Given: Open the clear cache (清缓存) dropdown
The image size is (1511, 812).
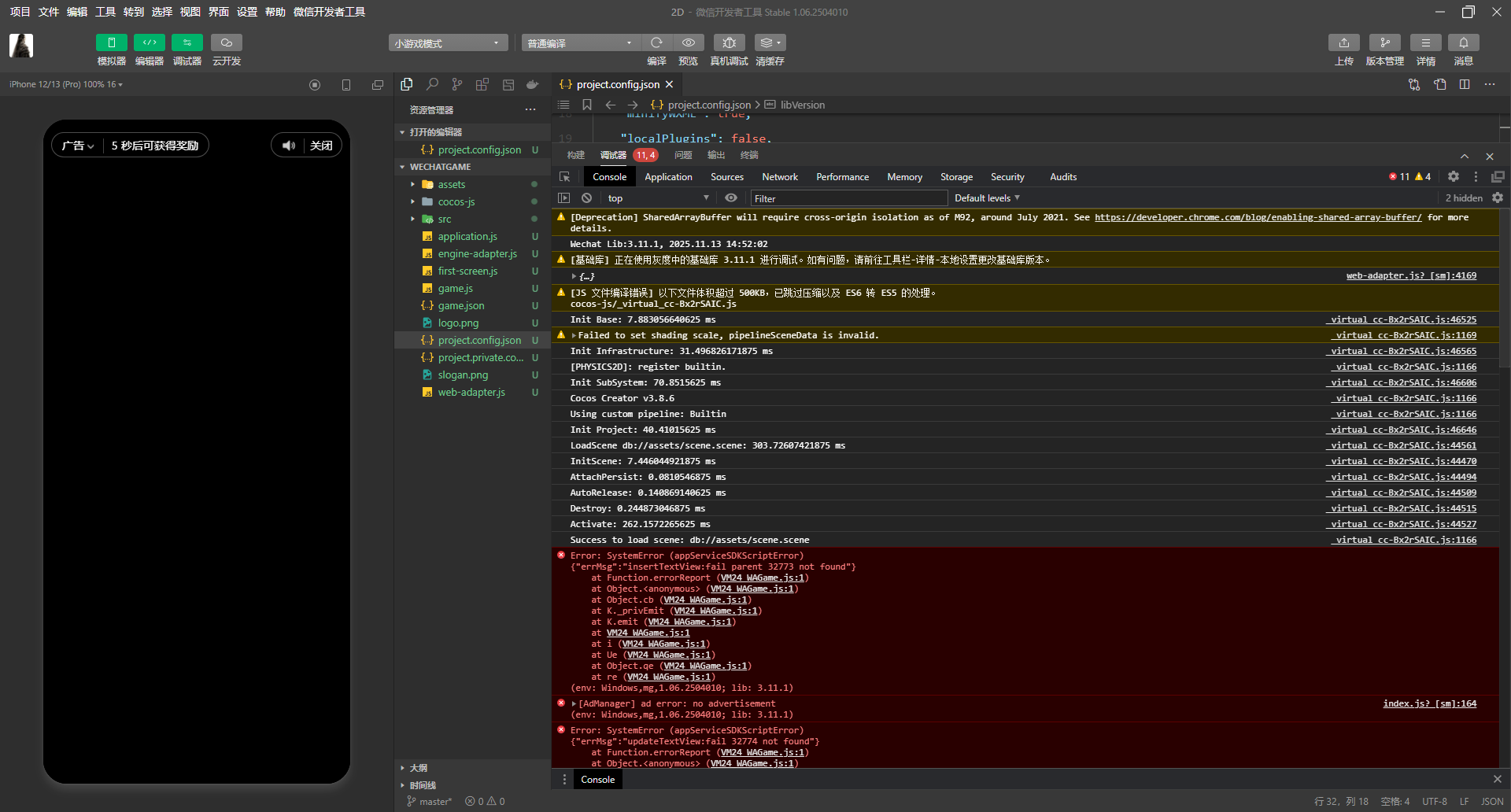Looking at the screenshot, I should click(x=770, y=42).
